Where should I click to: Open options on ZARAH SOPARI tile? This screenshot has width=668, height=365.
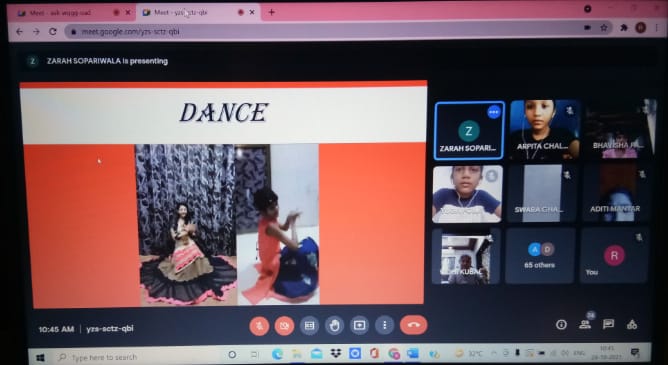pos(494,112)
